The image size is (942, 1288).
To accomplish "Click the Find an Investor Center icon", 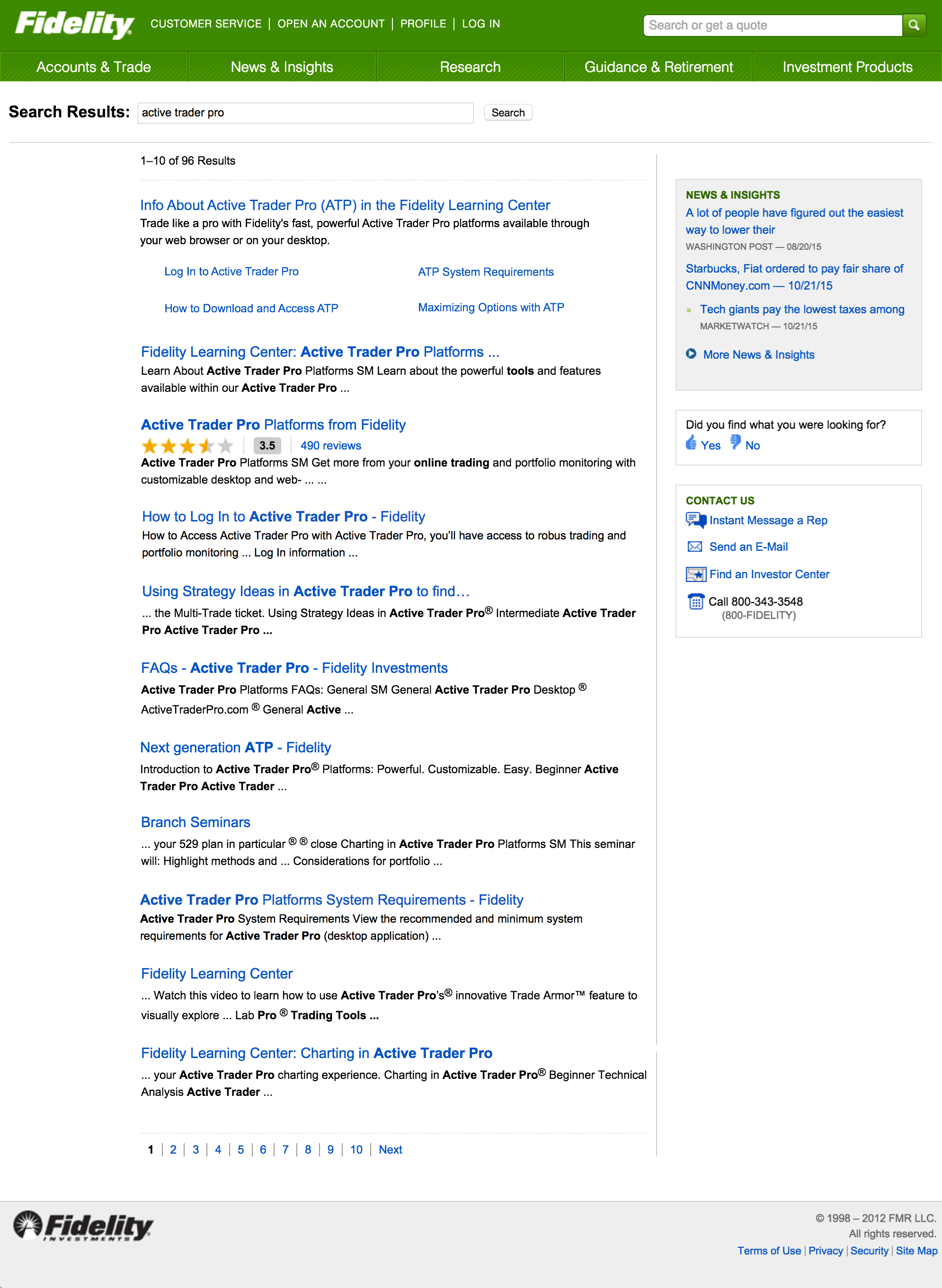I will point(696,574).
